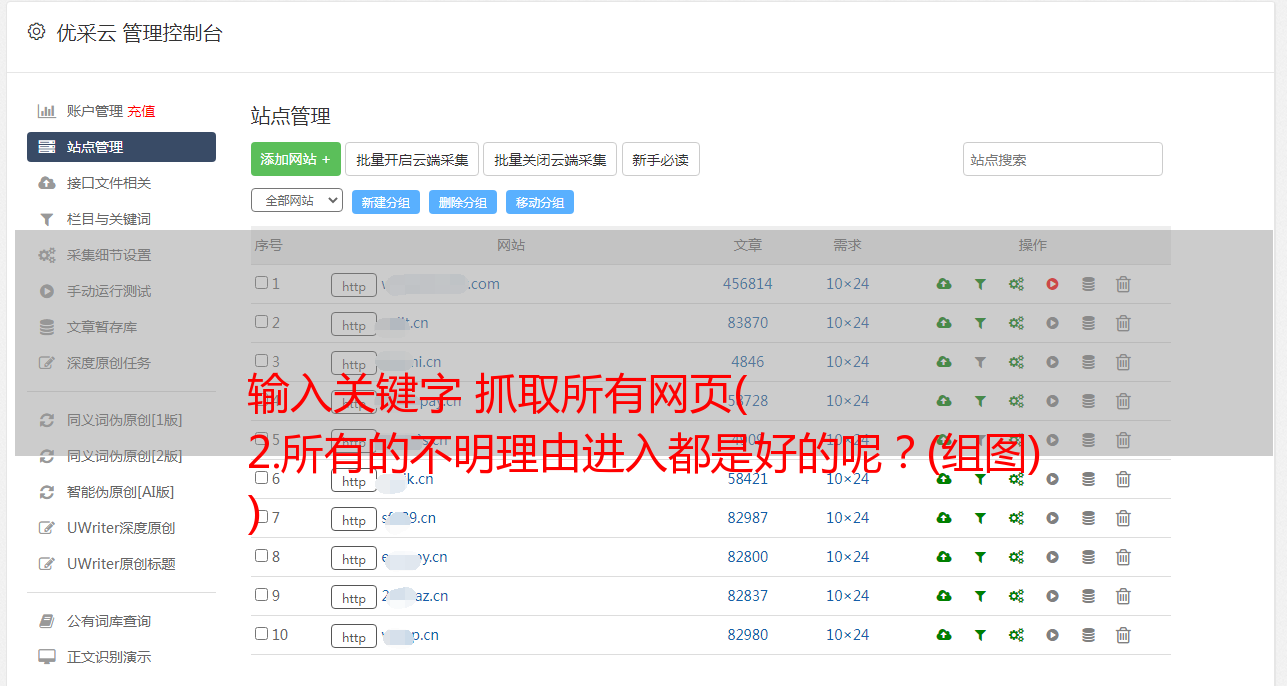The image size is (1287, 686).
Task: Click the play icon in row 2
Action: click(1052, 323)
